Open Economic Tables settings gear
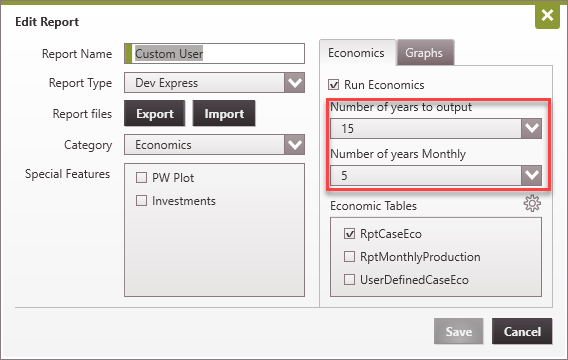Viewport: 568px width, 360px height. (x=532, y=204)
